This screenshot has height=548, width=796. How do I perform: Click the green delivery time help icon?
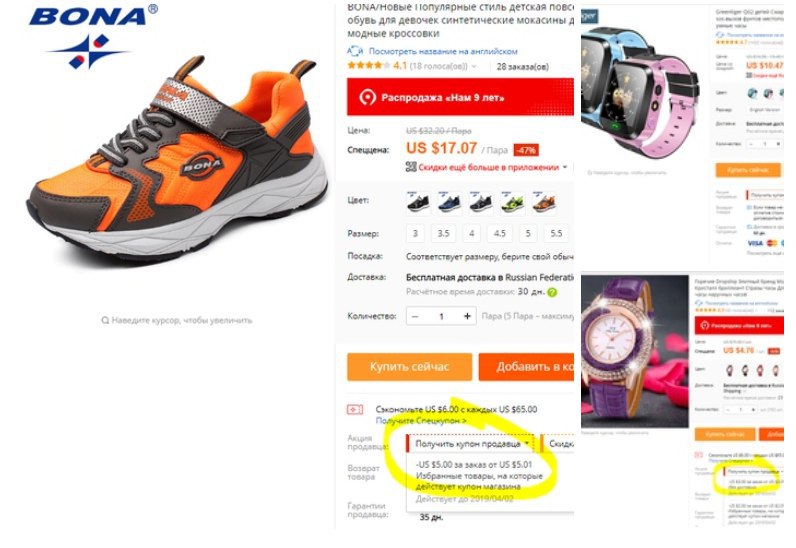click(x=552, y=293)
